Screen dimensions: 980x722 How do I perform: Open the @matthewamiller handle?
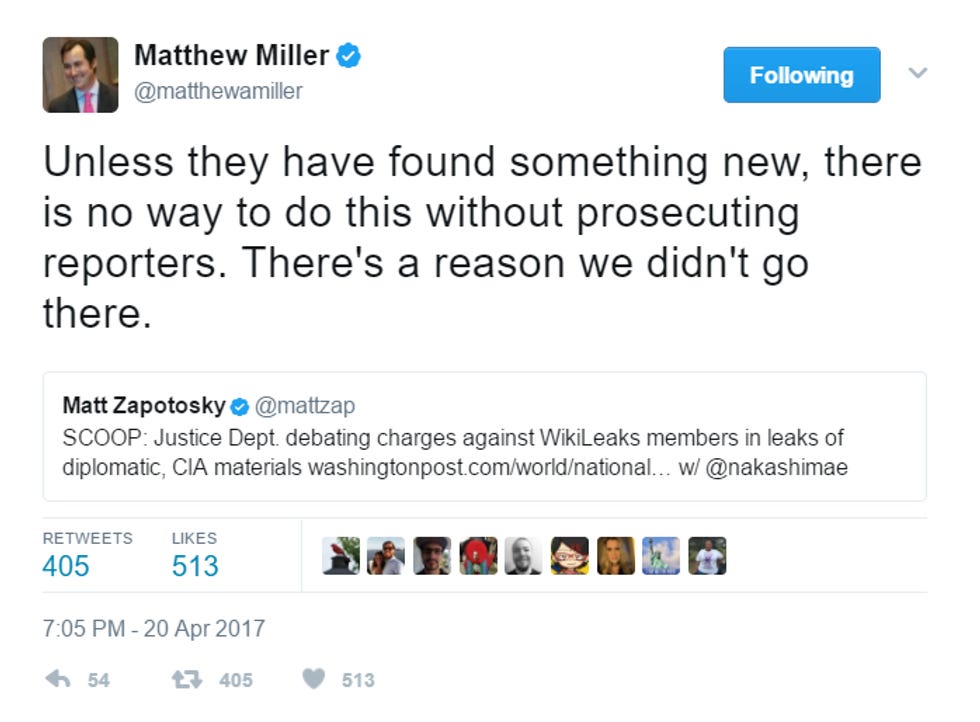point(218,91)
